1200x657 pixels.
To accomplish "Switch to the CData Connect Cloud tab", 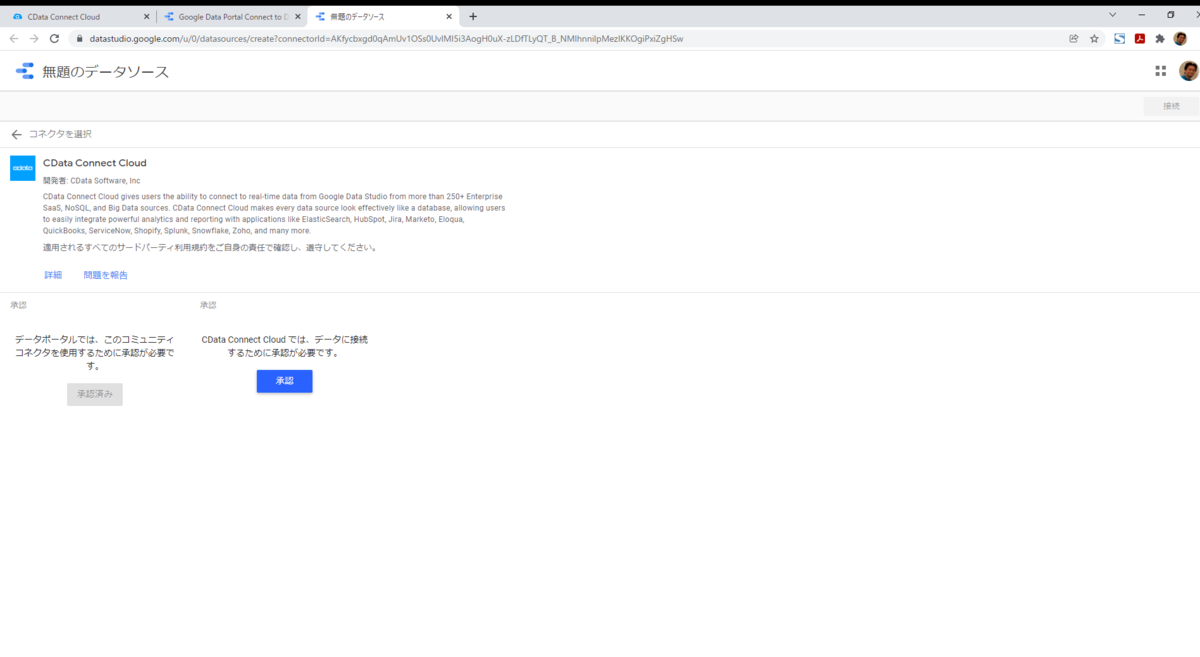I will pos(80,17).
